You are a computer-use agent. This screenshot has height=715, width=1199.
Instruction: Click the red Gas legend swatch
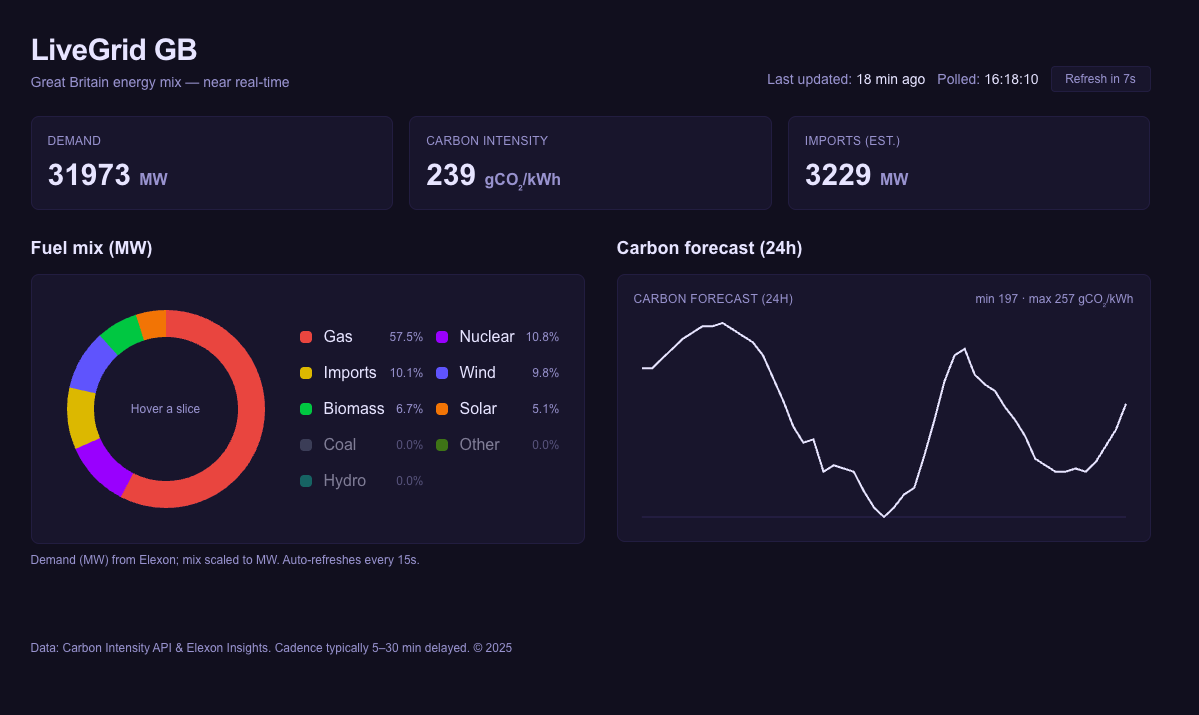click(306, 337)
